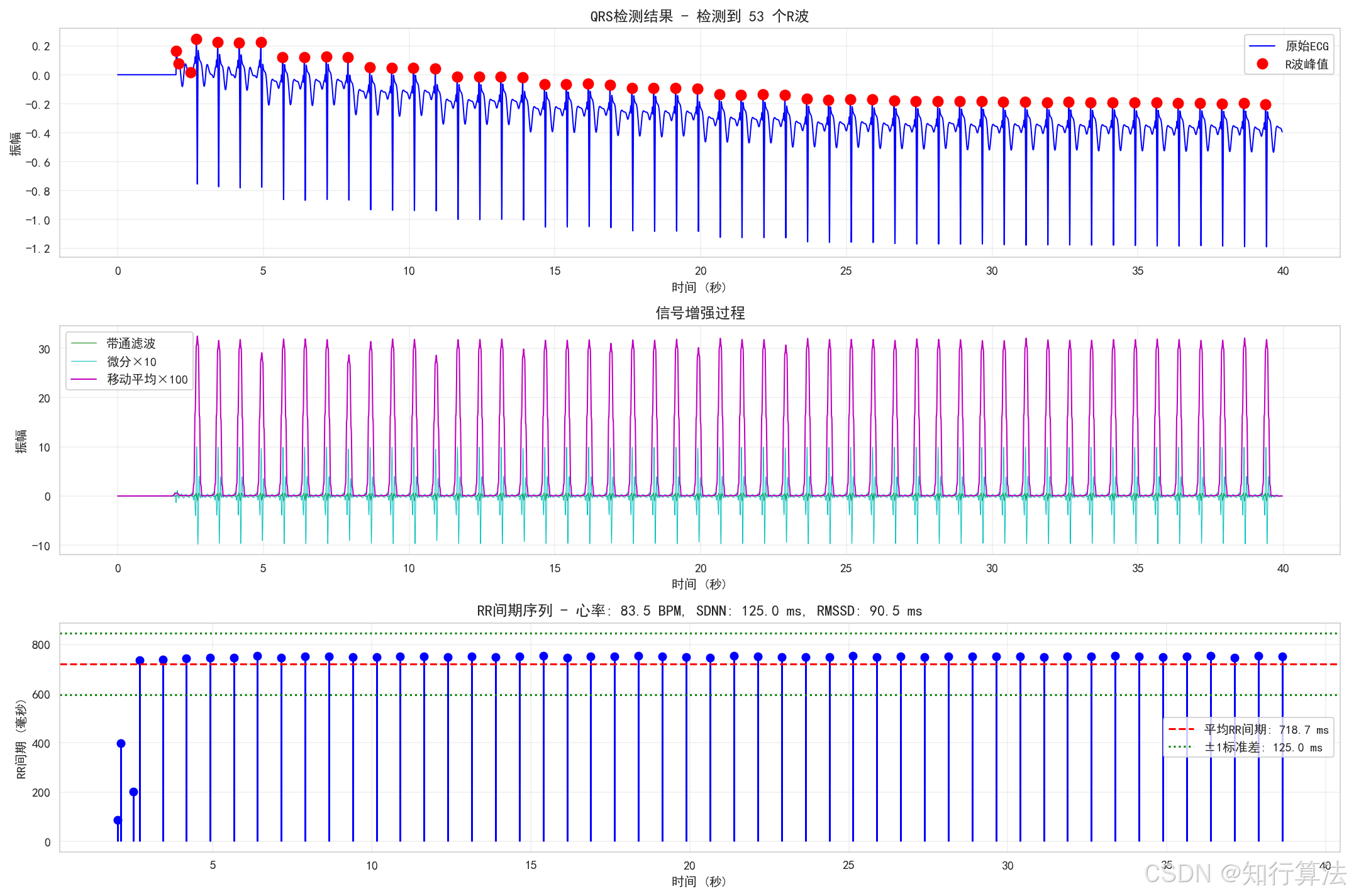This screenshot has height=896, width=1349.
Task: Click the blue 原始ECG legend line sample
Action: tap(1262, 46)
